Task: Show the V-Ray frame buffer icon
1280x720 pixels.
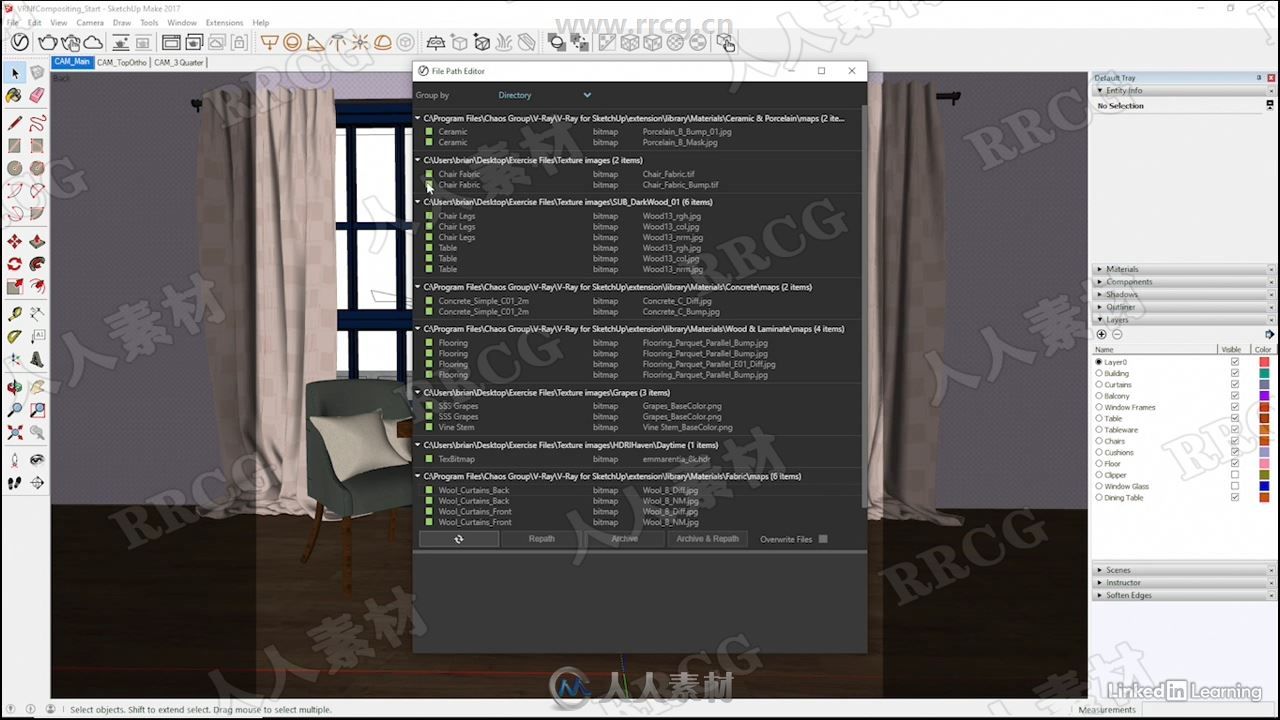Action: (x=171, y=42)
